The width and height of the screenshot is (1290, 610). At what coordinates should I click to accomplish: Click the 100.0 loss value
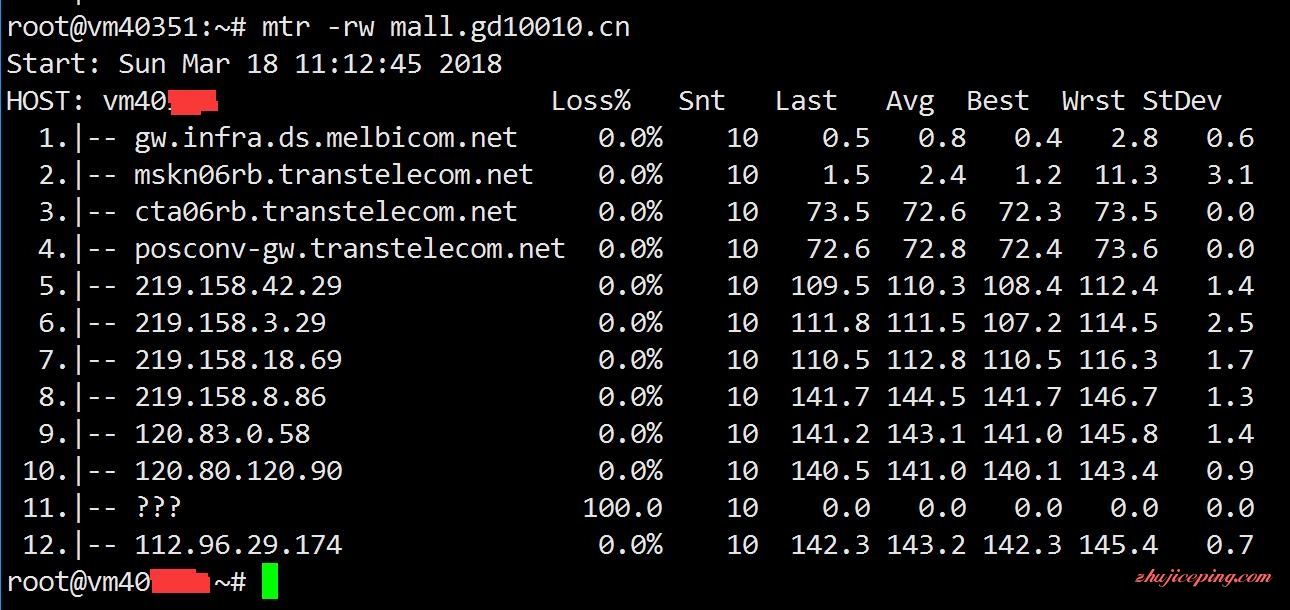[x=622, y=508]
